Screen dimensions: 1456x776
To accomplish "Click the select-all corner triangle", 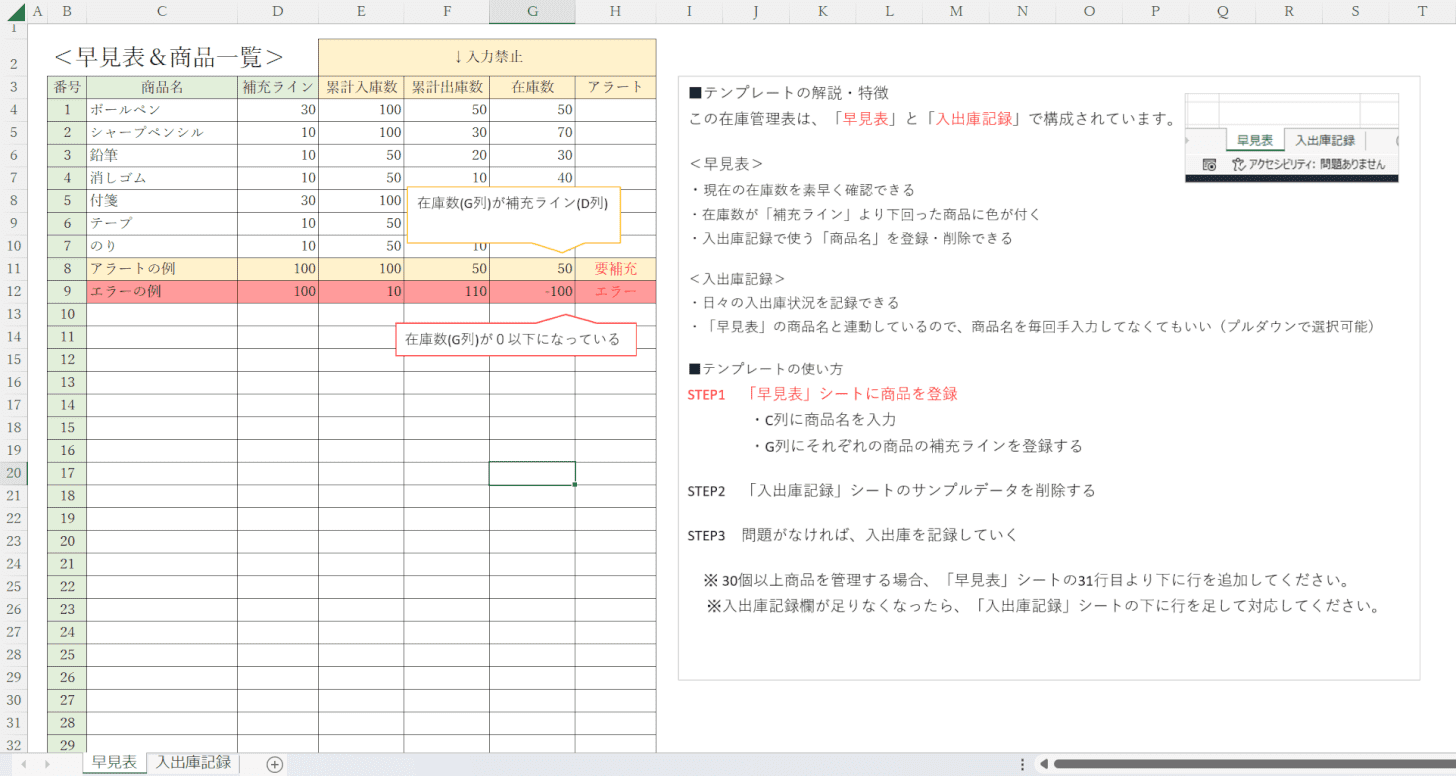I will [x=14, y=12].
